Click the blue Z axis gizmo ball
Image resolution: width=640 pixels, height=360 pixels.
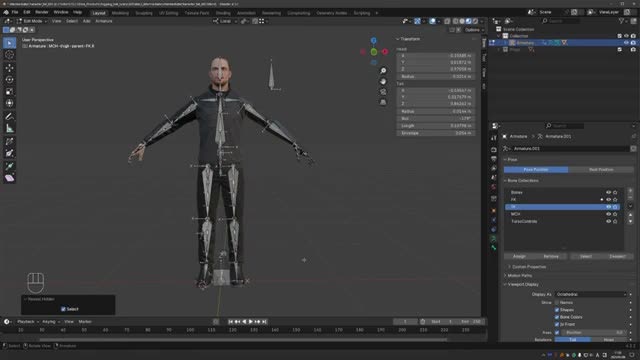(x=373, y=40)
